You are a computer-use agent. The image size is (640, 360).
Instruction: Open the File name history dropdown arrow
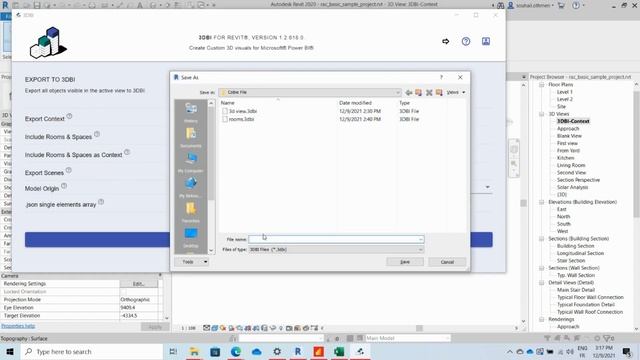point(420,239)
